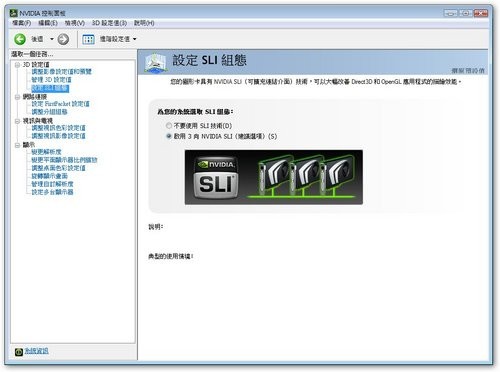500x372 pixels.
Task: Click the 後退 button label
Action: (37, 39)
